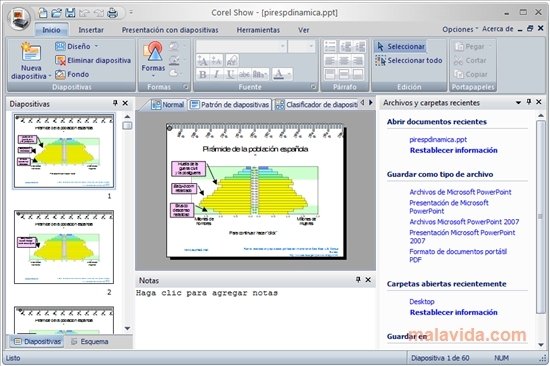
Task: Click Eliminar diapositiva
Action: pos(93,60)
